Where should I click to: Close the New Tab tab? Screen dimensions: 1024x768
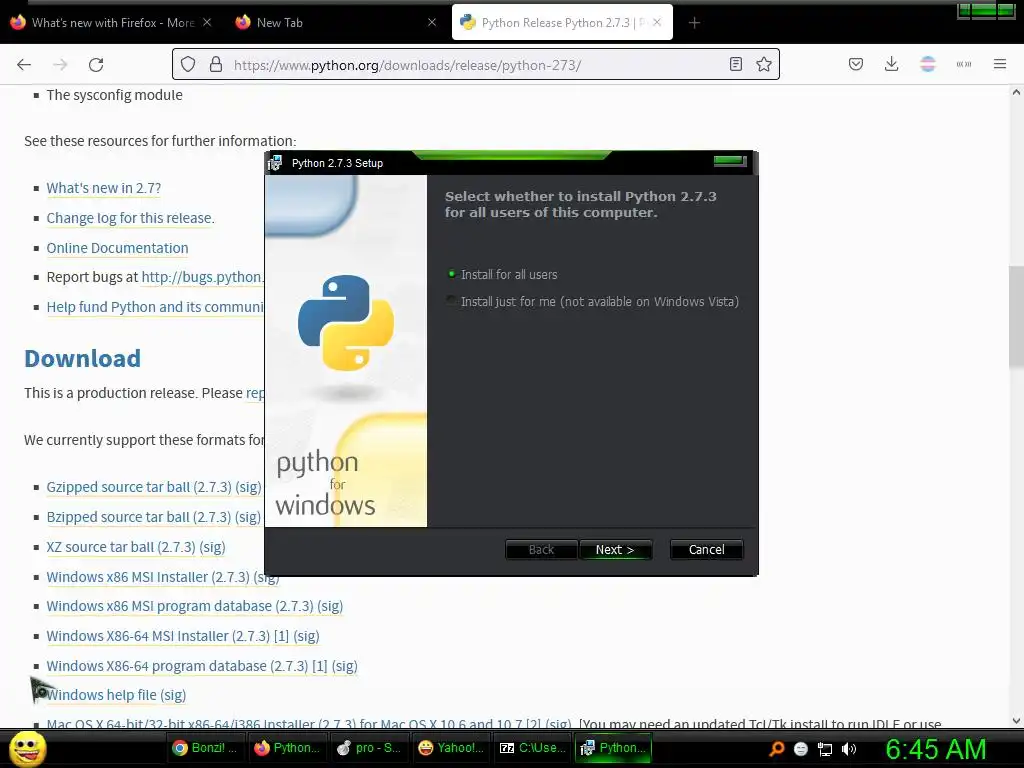pyautogui.click(x=432, y=22)
